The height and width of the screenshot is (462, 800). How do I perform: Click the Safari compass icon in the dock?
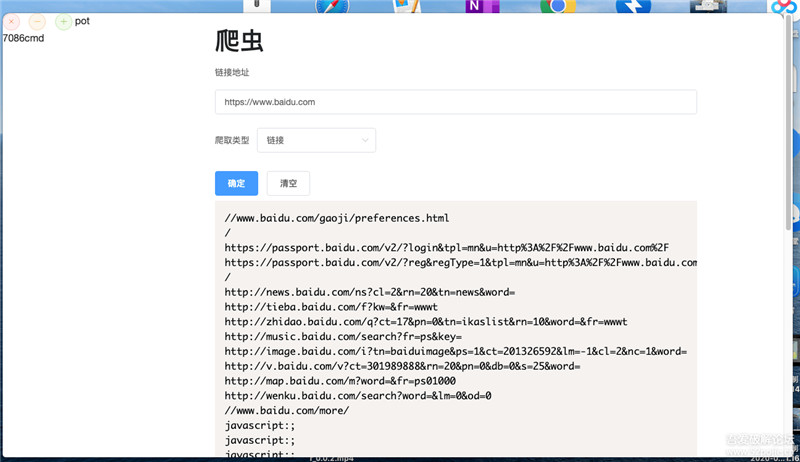(332, 6)
